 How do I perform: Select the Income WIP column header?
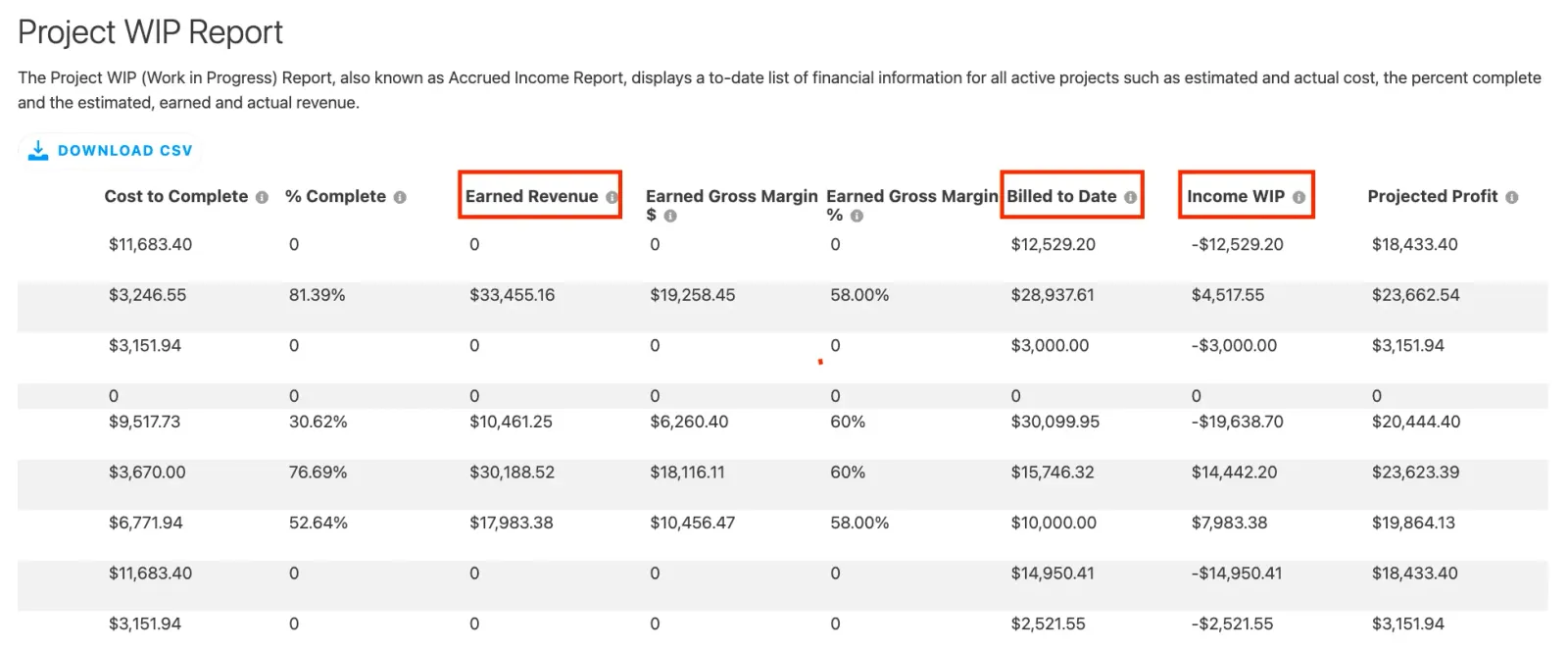point(1235,196)
